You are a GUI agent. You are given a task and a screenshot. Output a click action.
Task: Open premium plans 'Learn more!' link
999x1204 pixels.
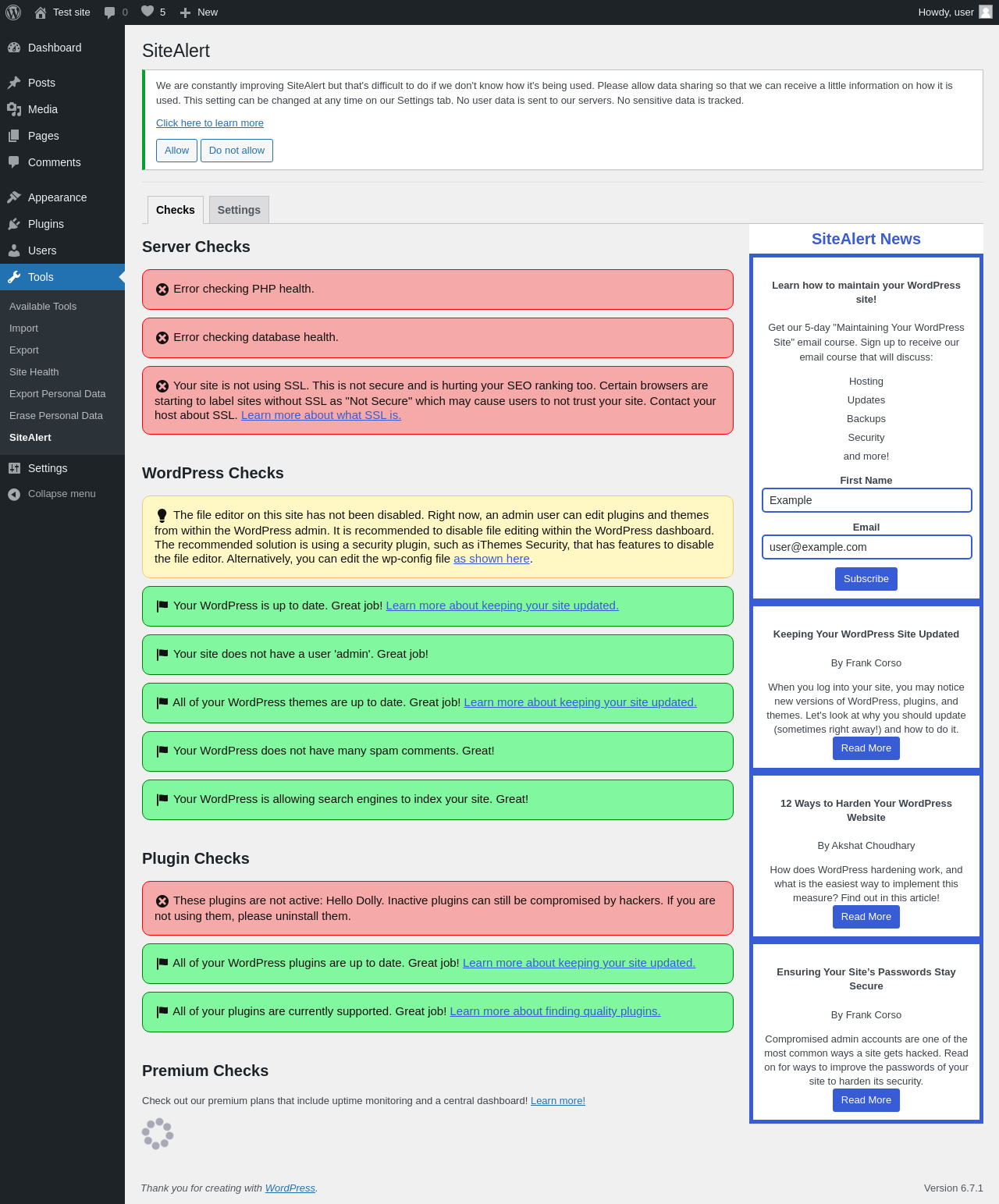pyautogui.click(x=558, y=1101)
